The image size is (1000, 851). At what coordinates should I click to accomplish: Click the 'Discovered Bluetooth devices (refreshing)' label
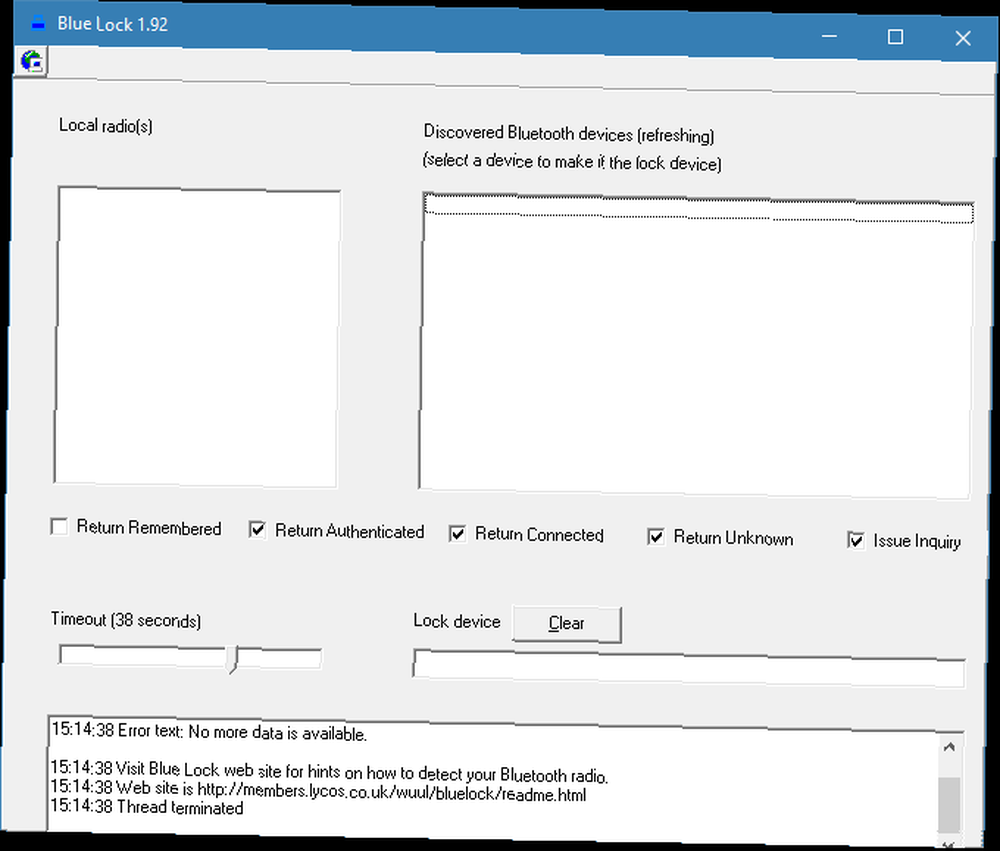coord(569,133)
